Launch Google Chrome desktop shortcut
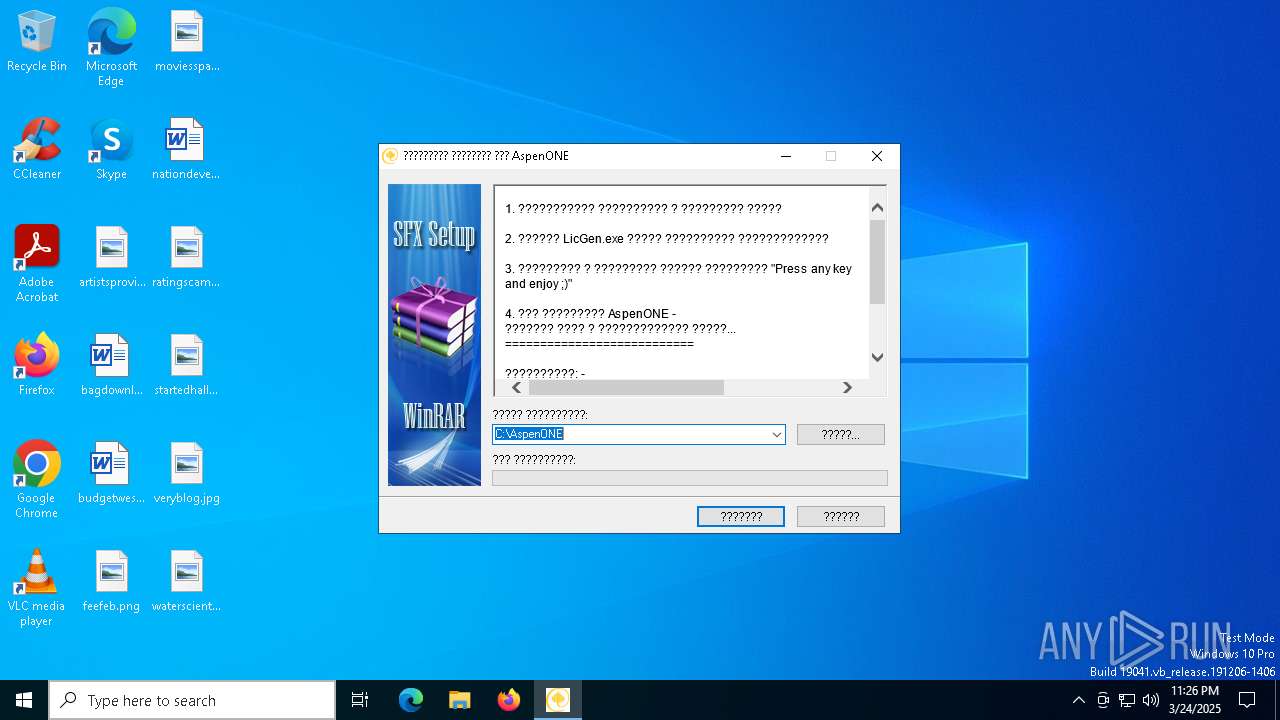This screenshot has height=720, width=1280. pos(37,480)
